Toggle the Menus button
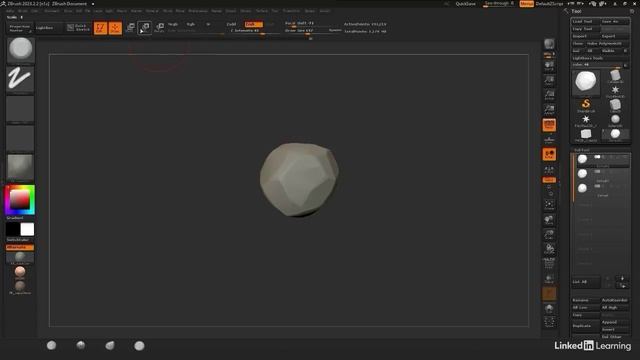Viewport: 640px width, 360px height. click(526, 4)
